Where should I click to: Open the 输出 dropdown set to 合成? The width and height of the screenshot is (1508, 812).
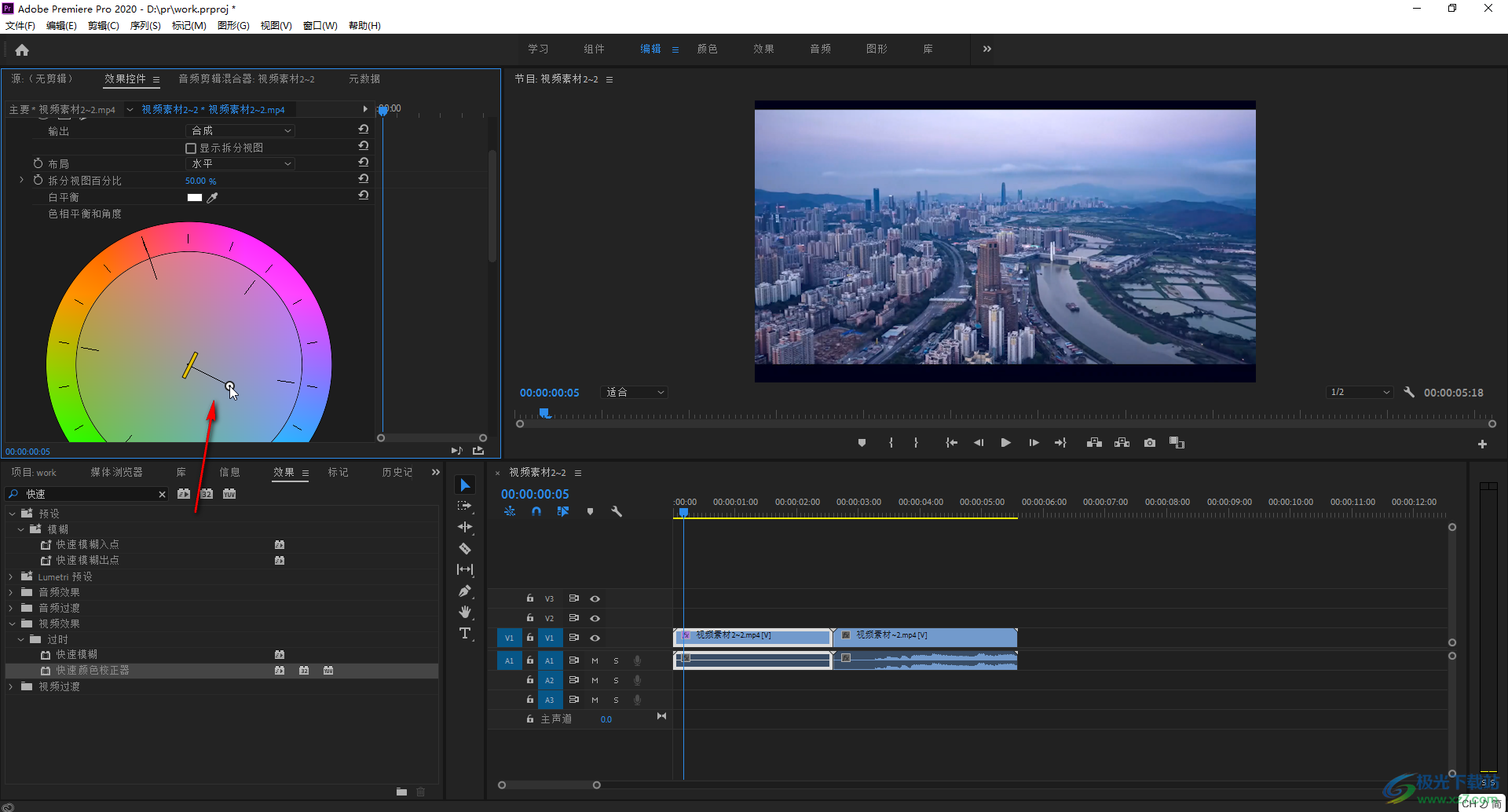point(240,130)
